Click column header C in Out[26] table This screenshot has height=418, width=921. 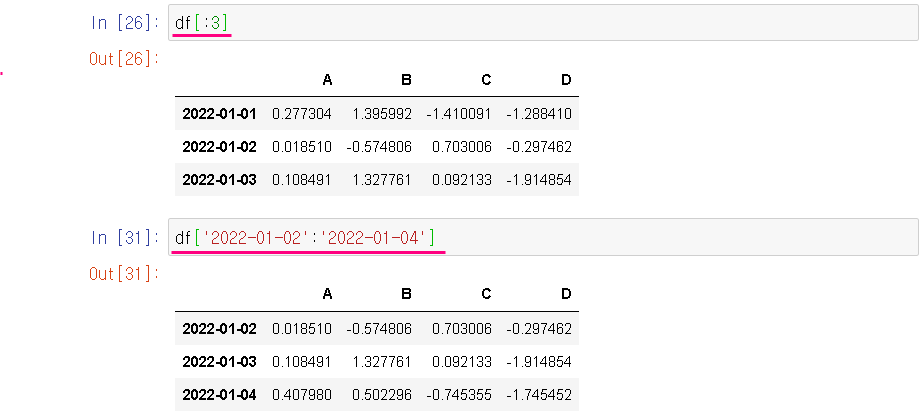(x=486, y=80)
